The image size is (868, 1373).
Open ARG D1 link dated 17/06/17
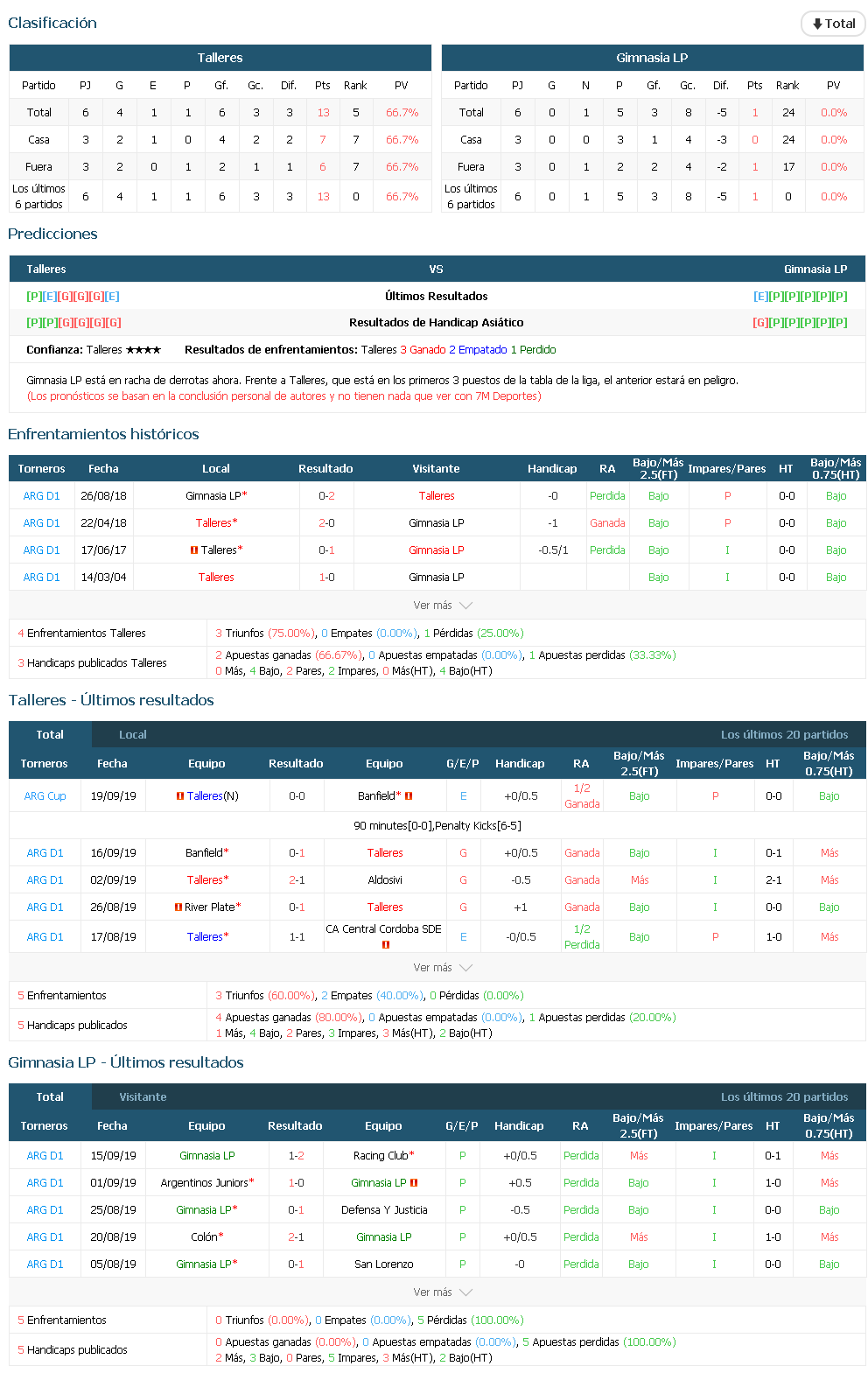coord(41,550)
